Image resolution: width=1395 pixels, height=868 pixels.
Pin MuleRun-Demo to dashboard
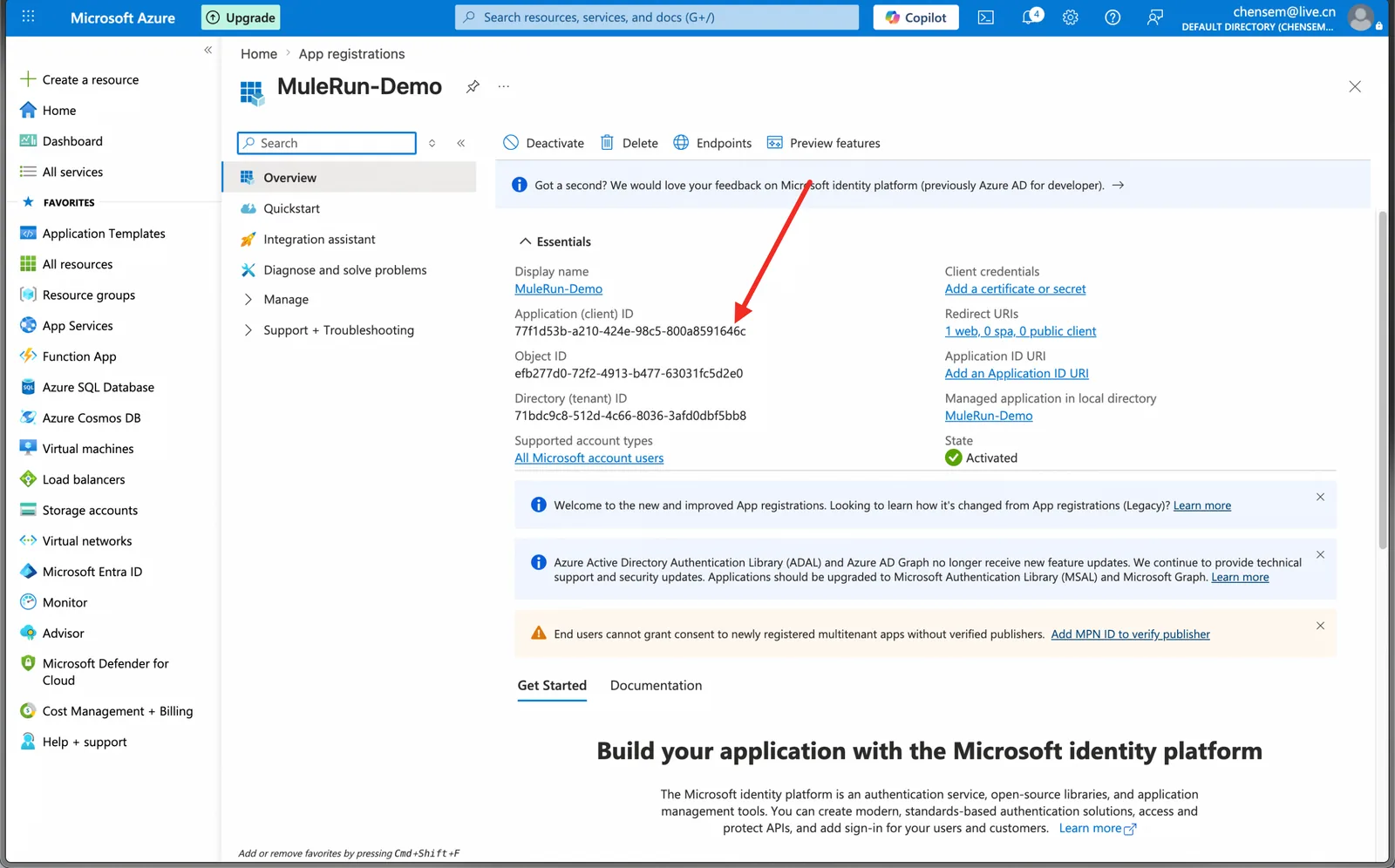[x=473, y=86]
